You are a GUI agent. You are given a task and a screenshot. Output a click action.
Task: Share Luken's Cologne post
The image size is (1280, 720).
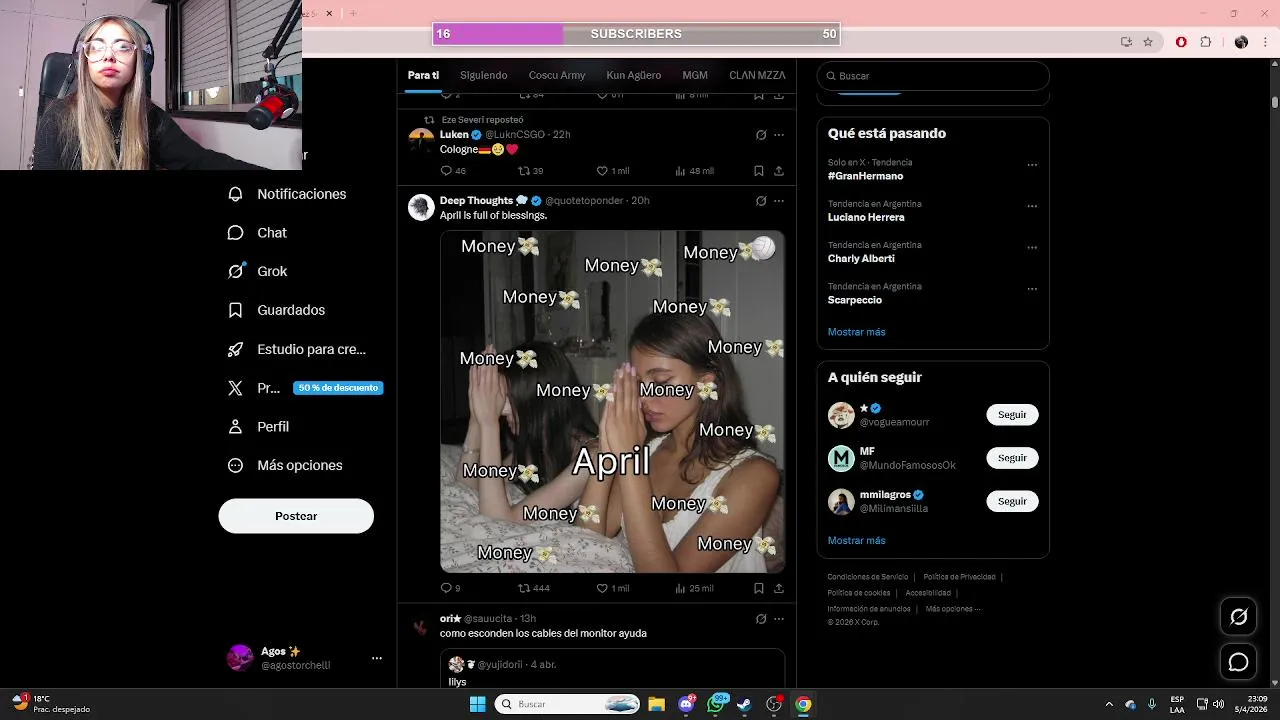point(779,171)
